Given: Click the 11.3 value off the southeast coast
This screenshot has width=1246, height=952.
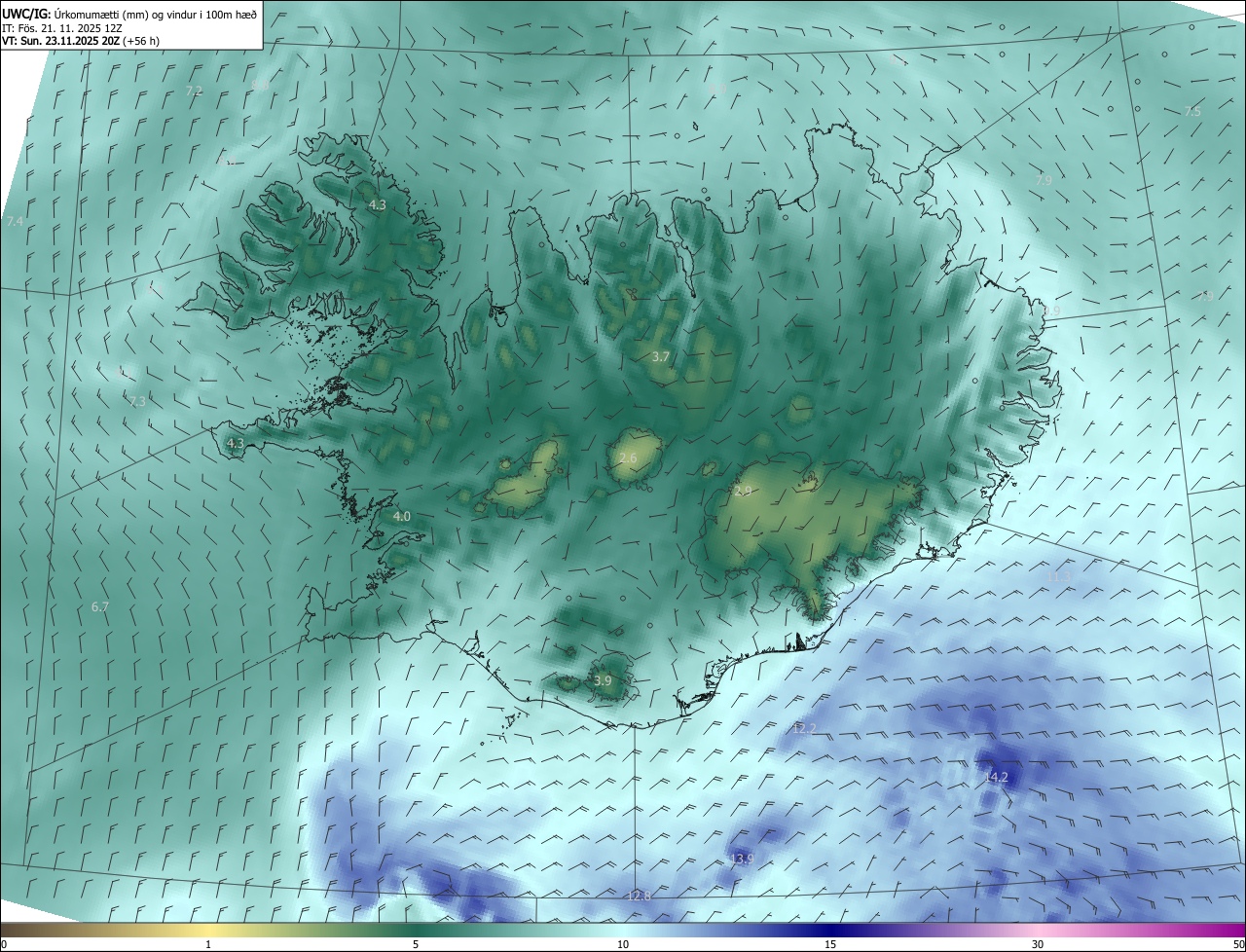Looking at the screenshot, I should click(x=1058, y=577).
